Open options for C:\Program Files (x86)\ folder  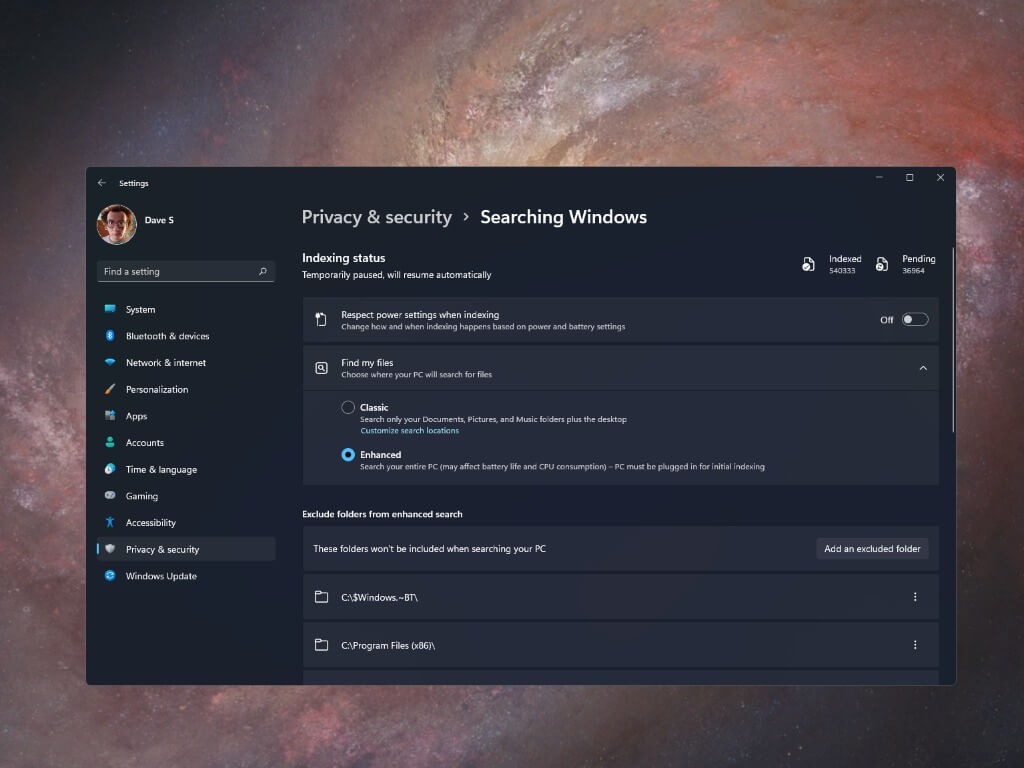[915, 645]
